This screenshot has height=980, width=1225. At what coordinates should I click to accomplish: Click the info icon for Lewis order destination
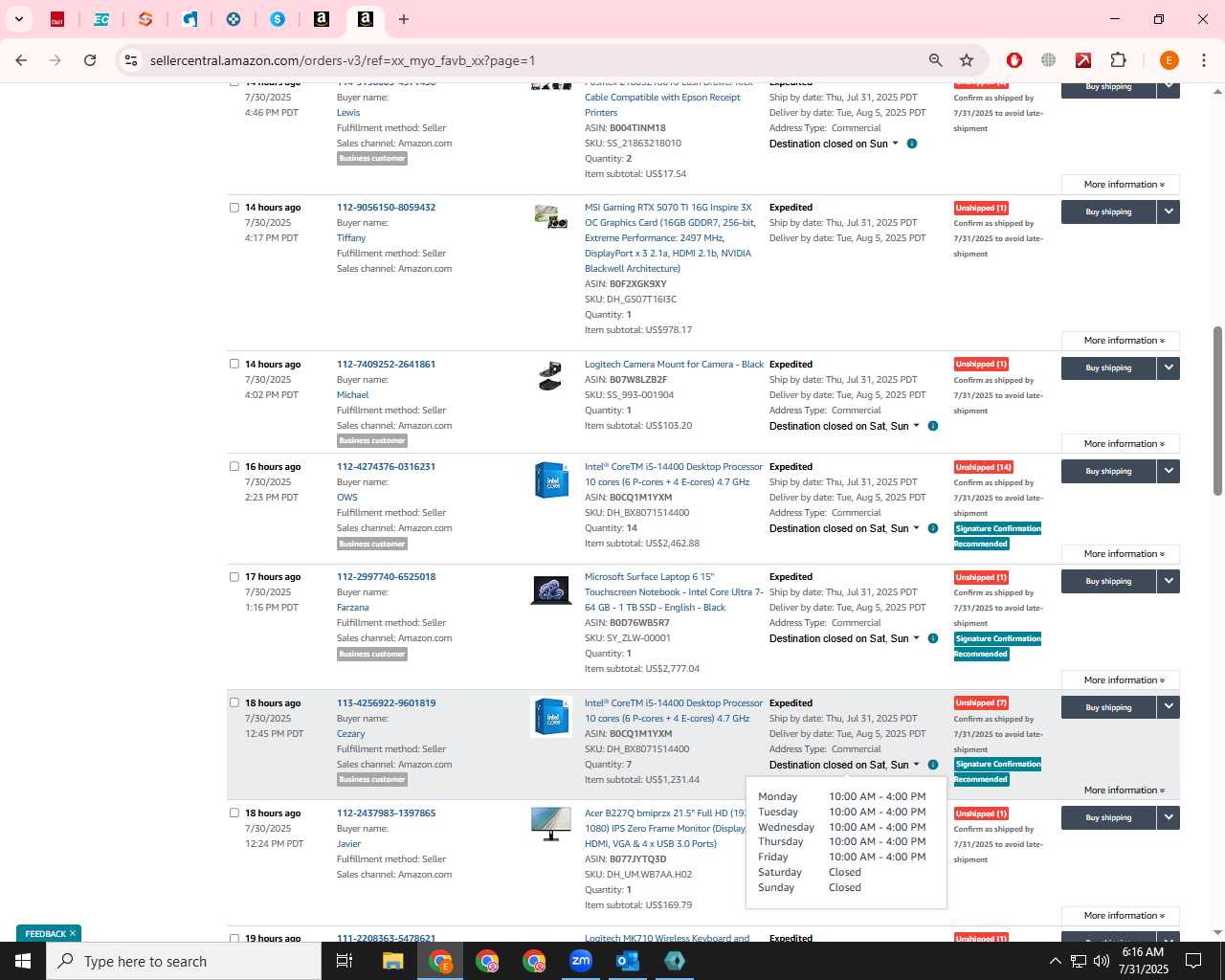pyautogui.click(x=912, y=144)
